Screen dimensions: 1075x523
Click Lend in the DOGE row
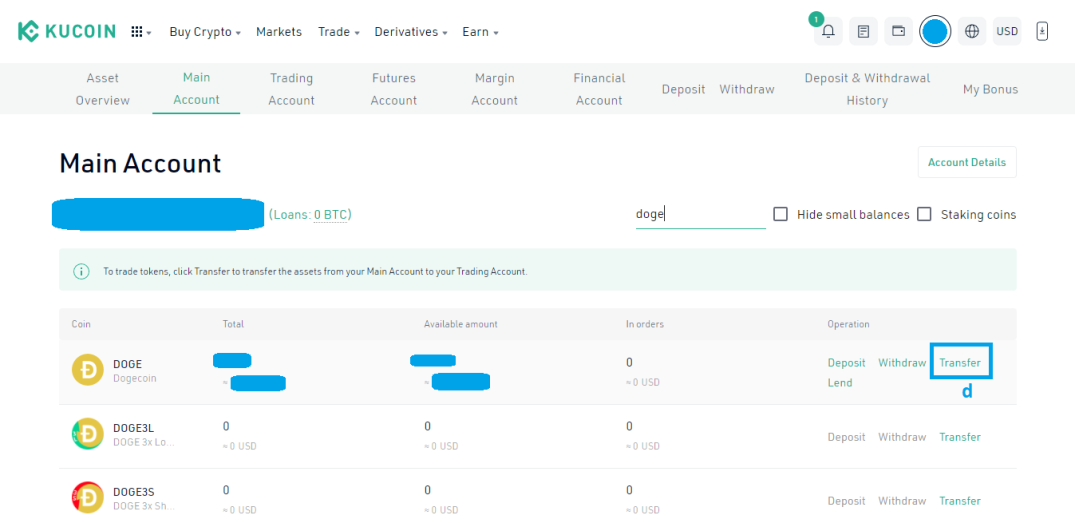click(x=840, y=382)
